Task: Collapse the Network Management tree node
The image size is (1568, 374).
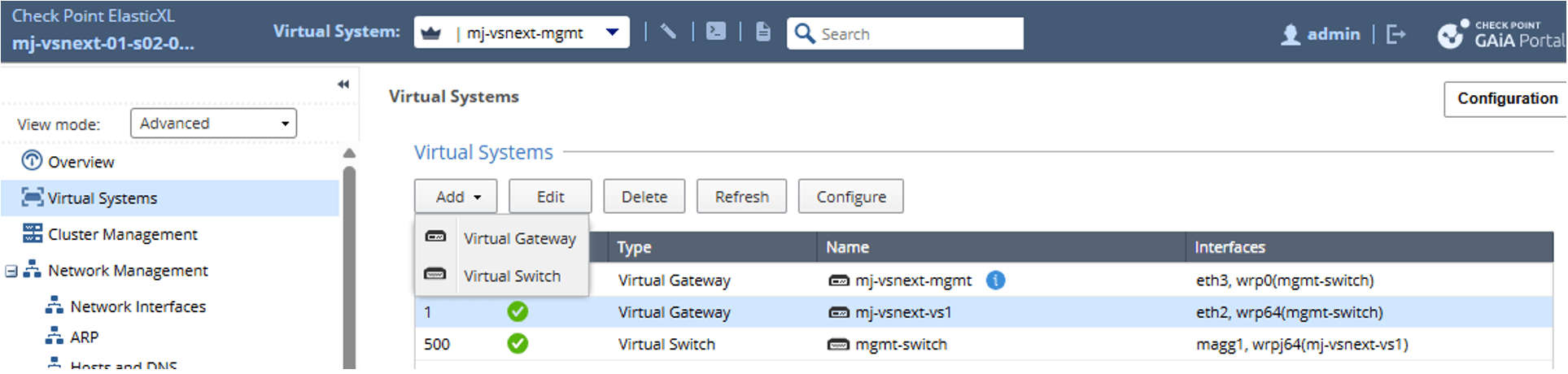Action: pyautogui.click(x=11, y=271)
